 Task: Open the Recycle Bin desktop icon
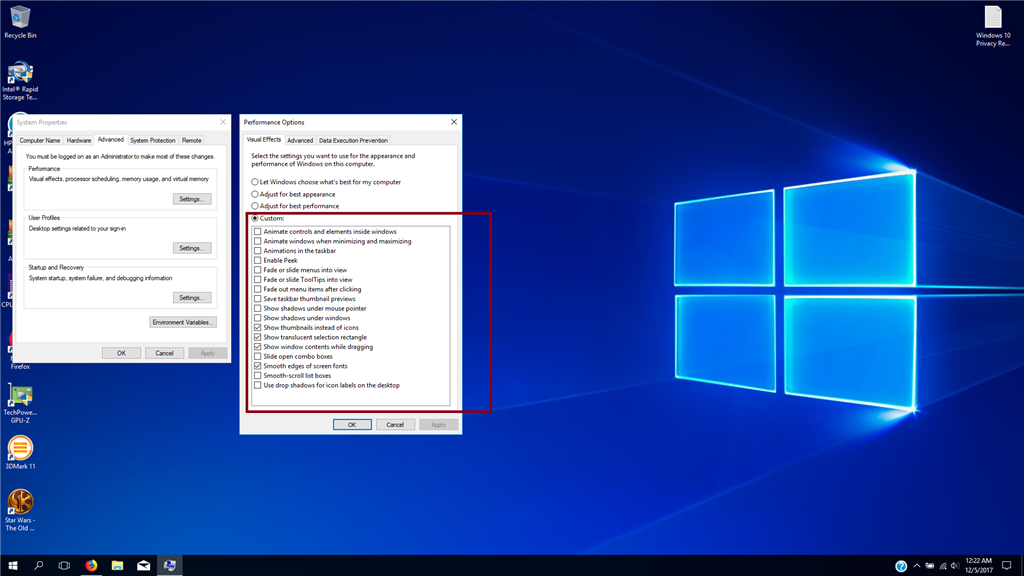[20, 22]
